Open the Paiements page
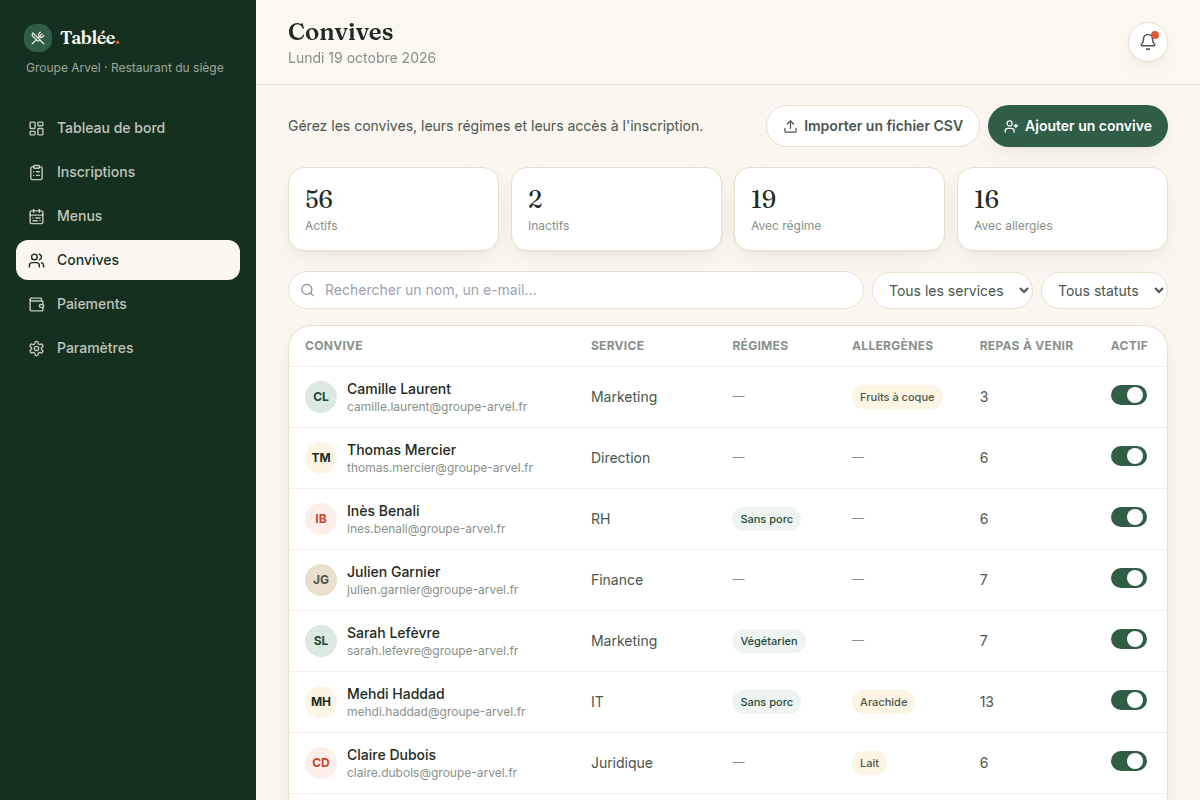Viewport: 1200px width, 800px height. point(128,304)
